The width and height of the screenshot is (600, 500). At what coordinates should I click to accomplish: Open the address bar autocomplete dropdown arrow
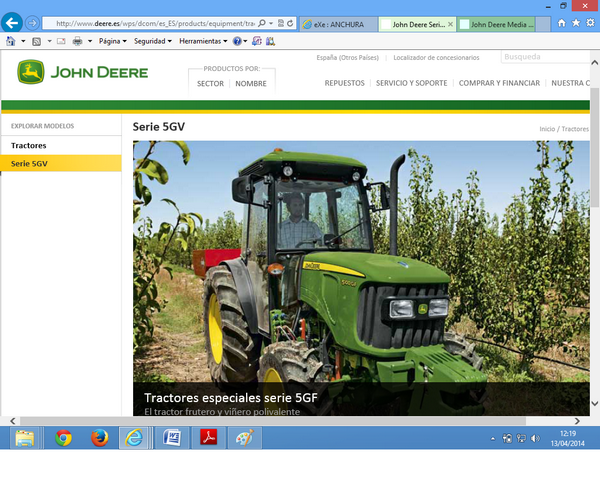tap(271, 23)
